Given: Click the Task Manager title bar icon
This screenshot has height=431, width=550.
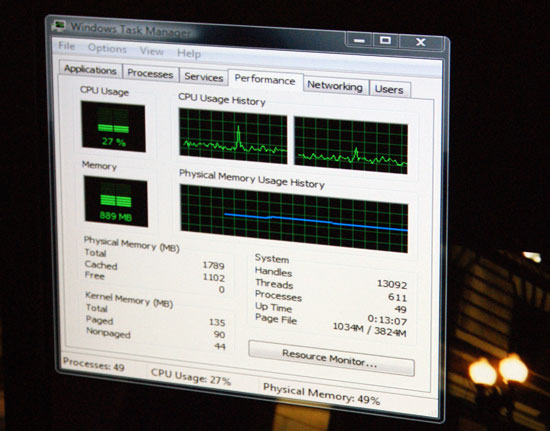Looking at the screenshot, I should [58, 26].
